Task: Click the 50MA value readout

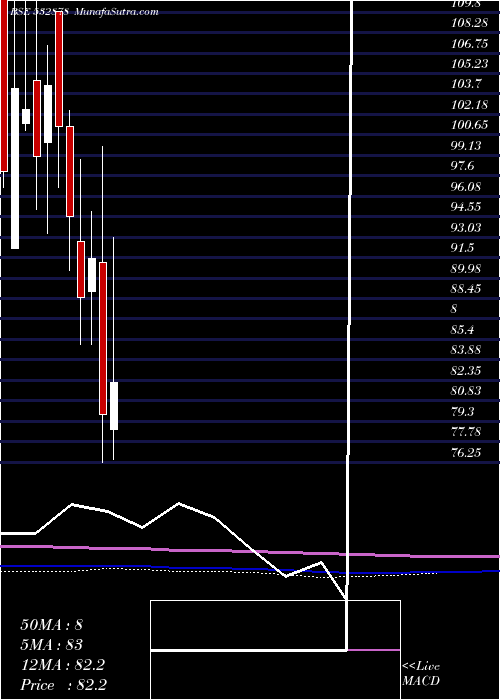Action: tap(52, 625)
